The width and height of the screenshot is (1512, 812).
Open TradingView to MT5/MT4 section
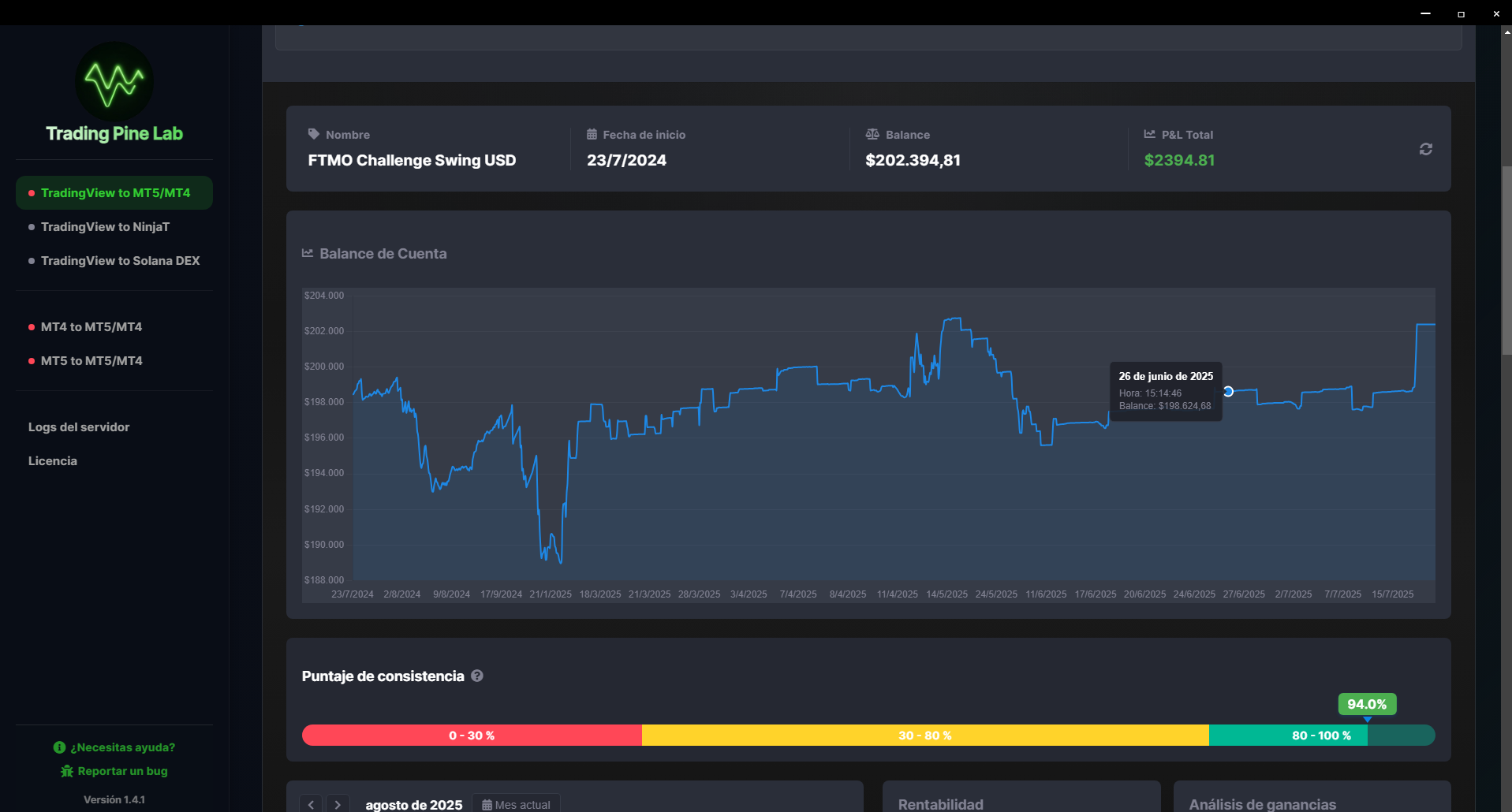(x=114, y=193)
